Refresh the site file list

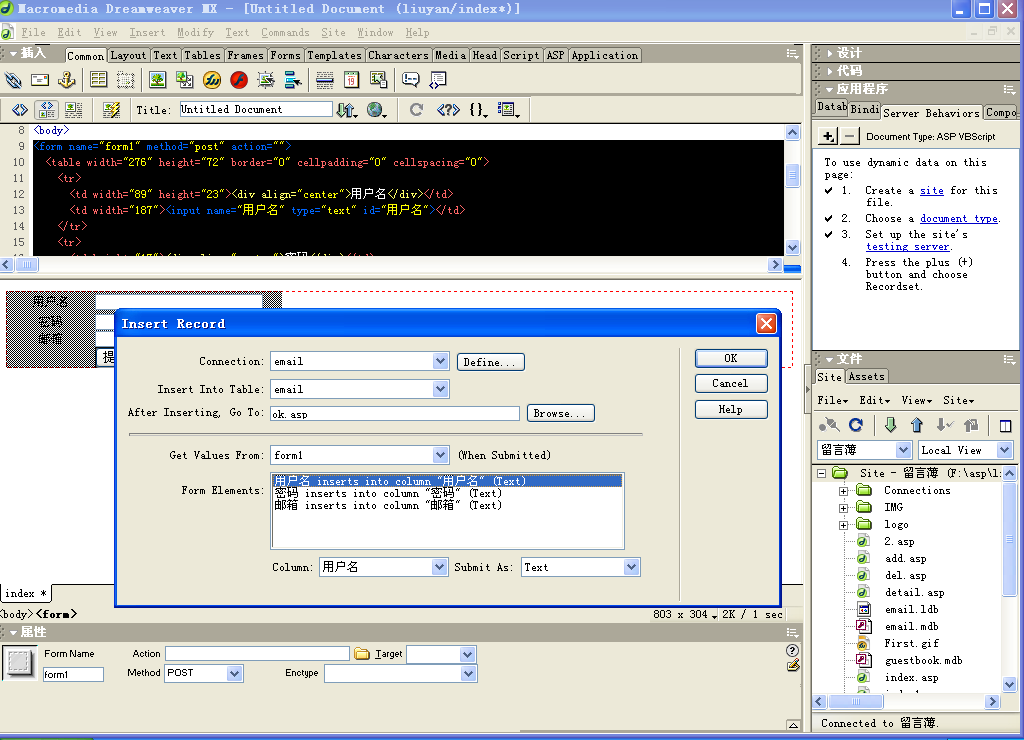pyautogui.click(x=856, y=425)
